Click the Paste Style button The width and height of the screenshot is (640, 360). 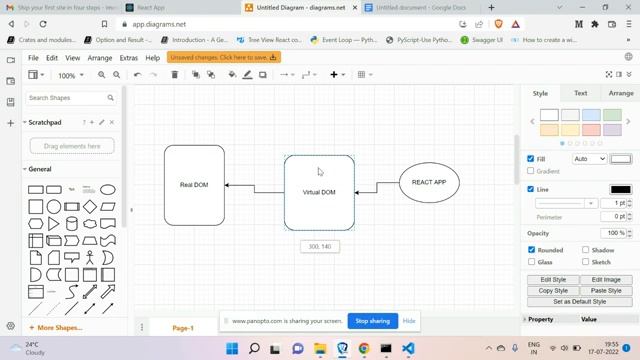pyautogui.click(x=606, y=291)
